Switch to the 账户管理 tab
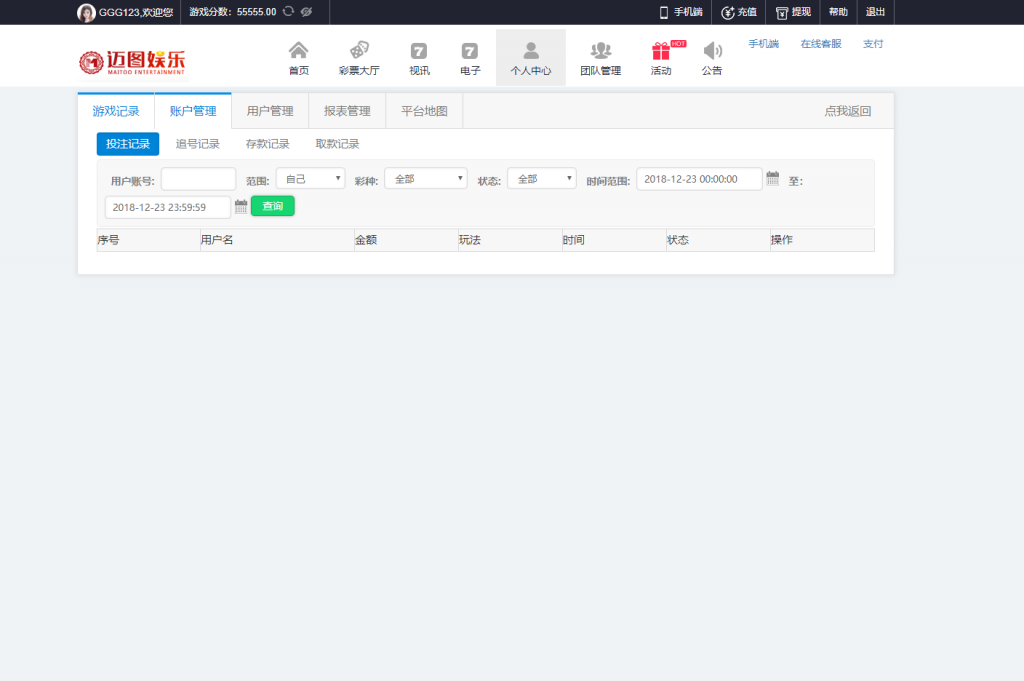This screenshot has height=681, width=1024. click(x=193, y=111)
